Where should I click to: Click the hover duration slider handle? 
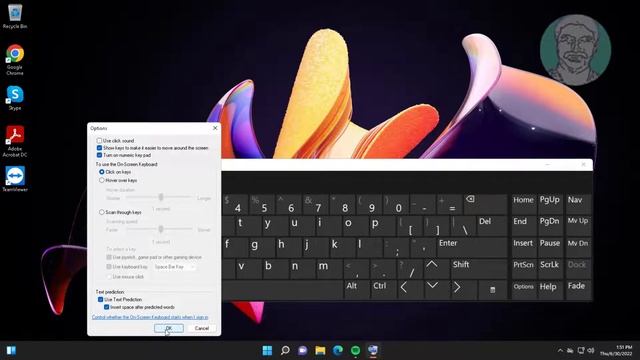161,197
